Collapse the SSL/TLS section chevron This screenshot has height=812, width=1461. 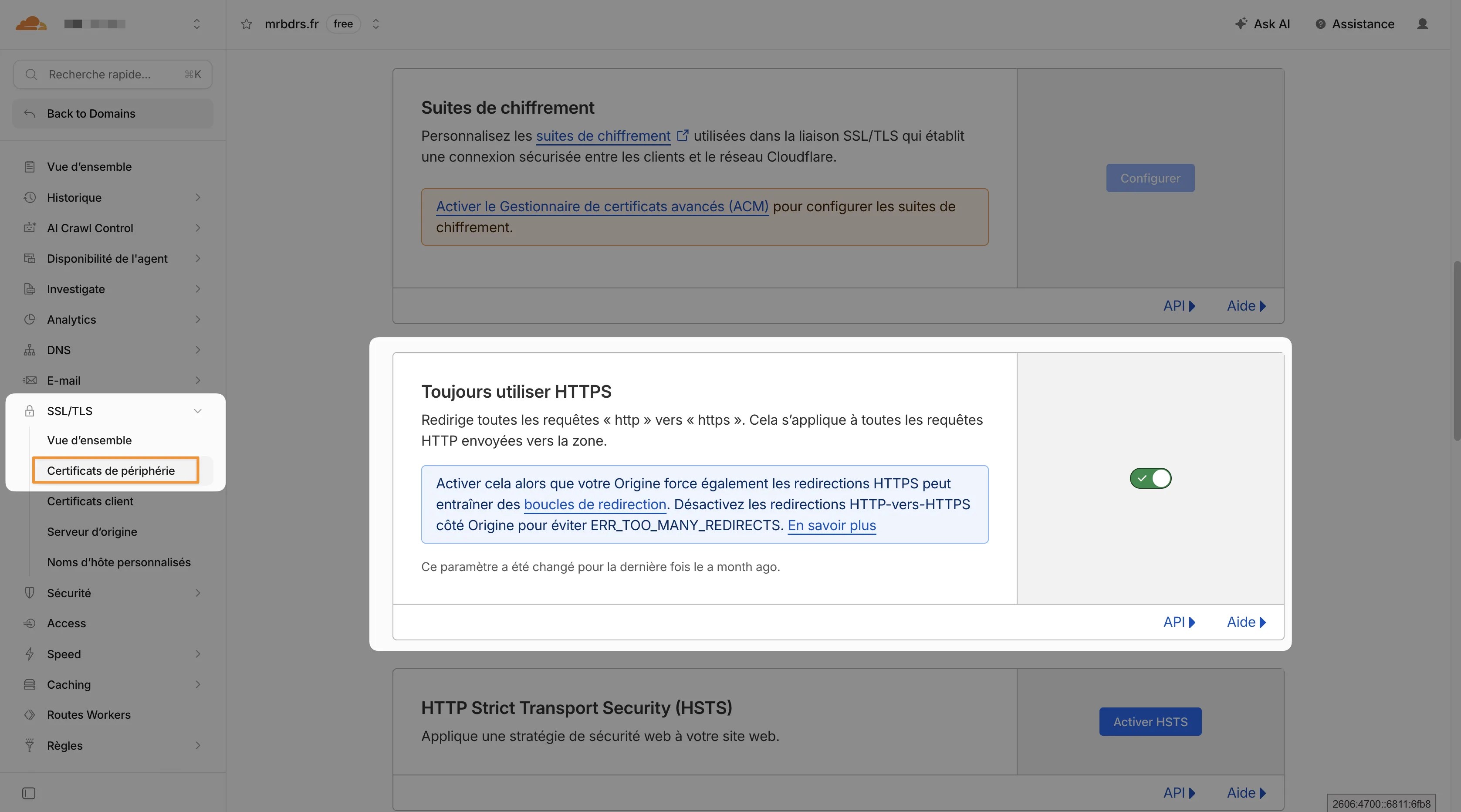(x=198, y=411)
